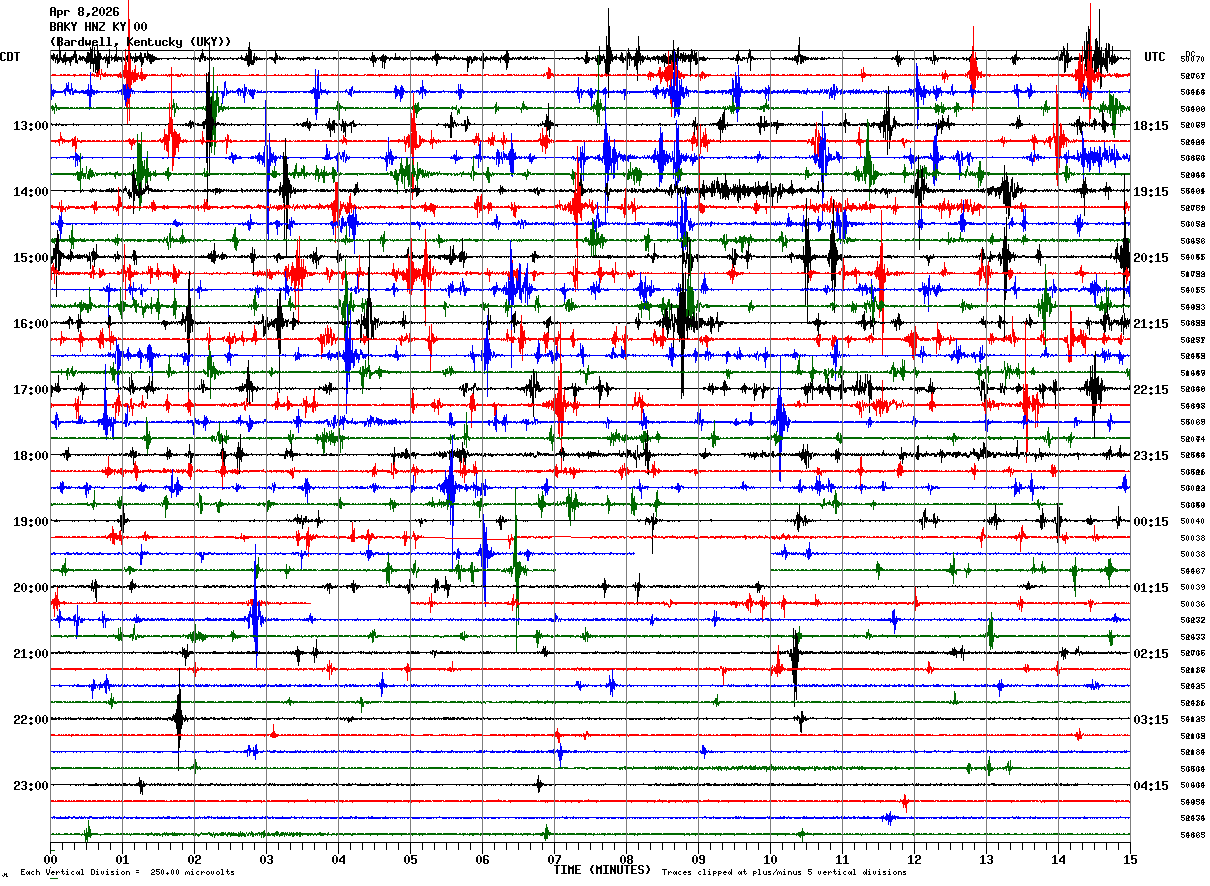1210x886 pixels.
Task: Click the '19:00' CDT time label
Action: (x=31, y=522)
